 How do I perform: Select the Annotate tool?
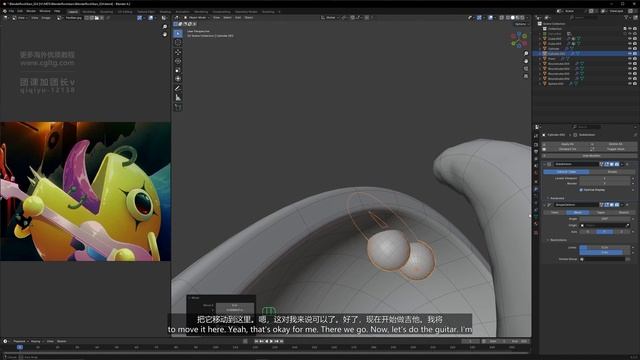(x=178, y=88)
